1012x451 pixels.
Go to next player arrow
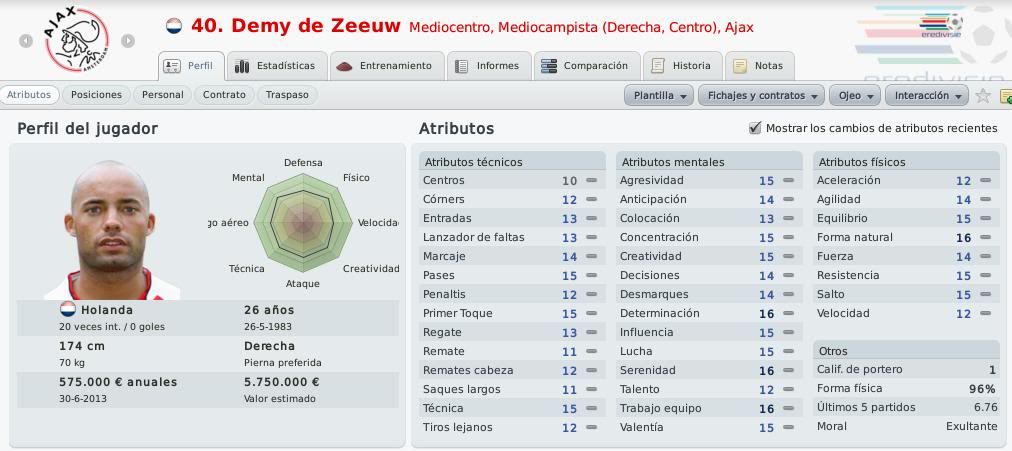(128, 41)
